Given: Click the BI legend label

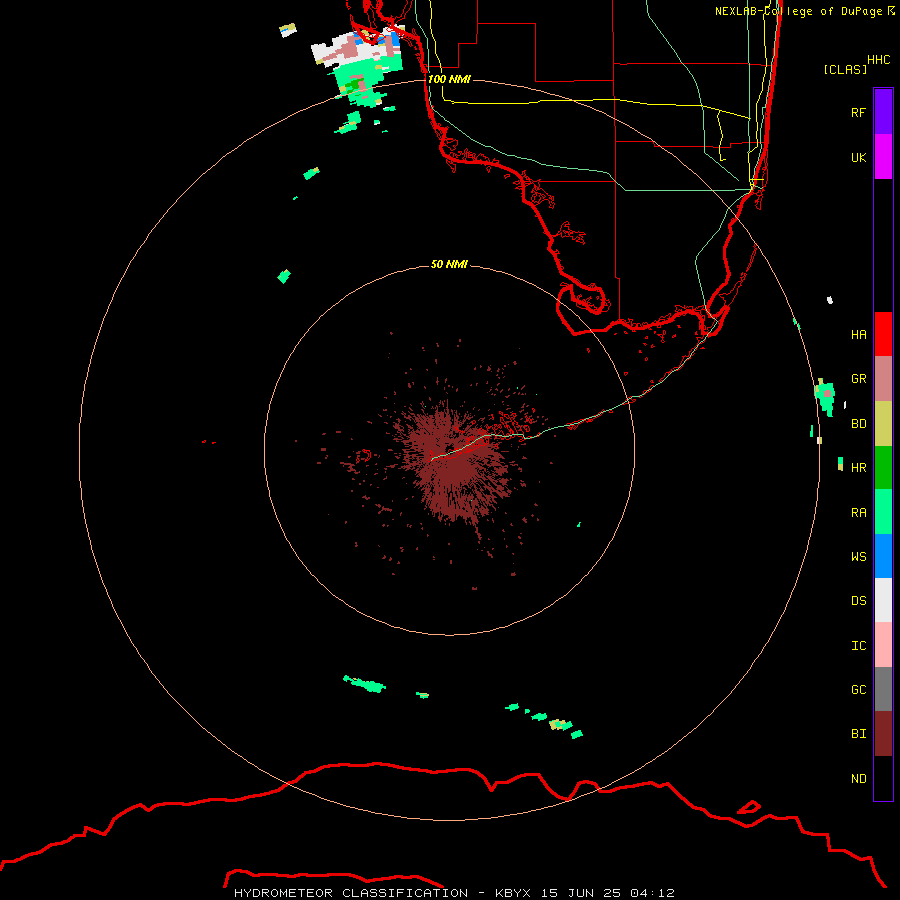Looking at the screenshot, I should 858,734.
